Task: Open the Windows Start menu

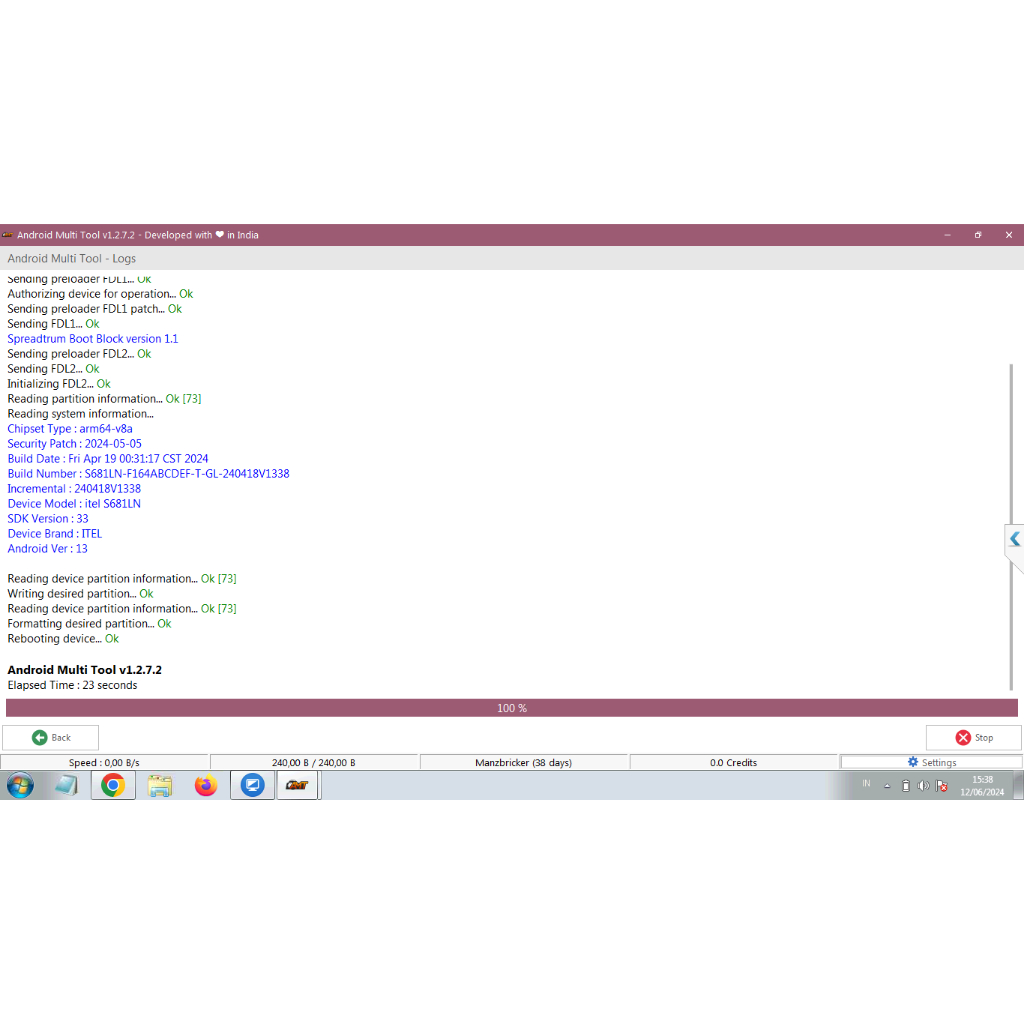Action: tap(20, 785)
